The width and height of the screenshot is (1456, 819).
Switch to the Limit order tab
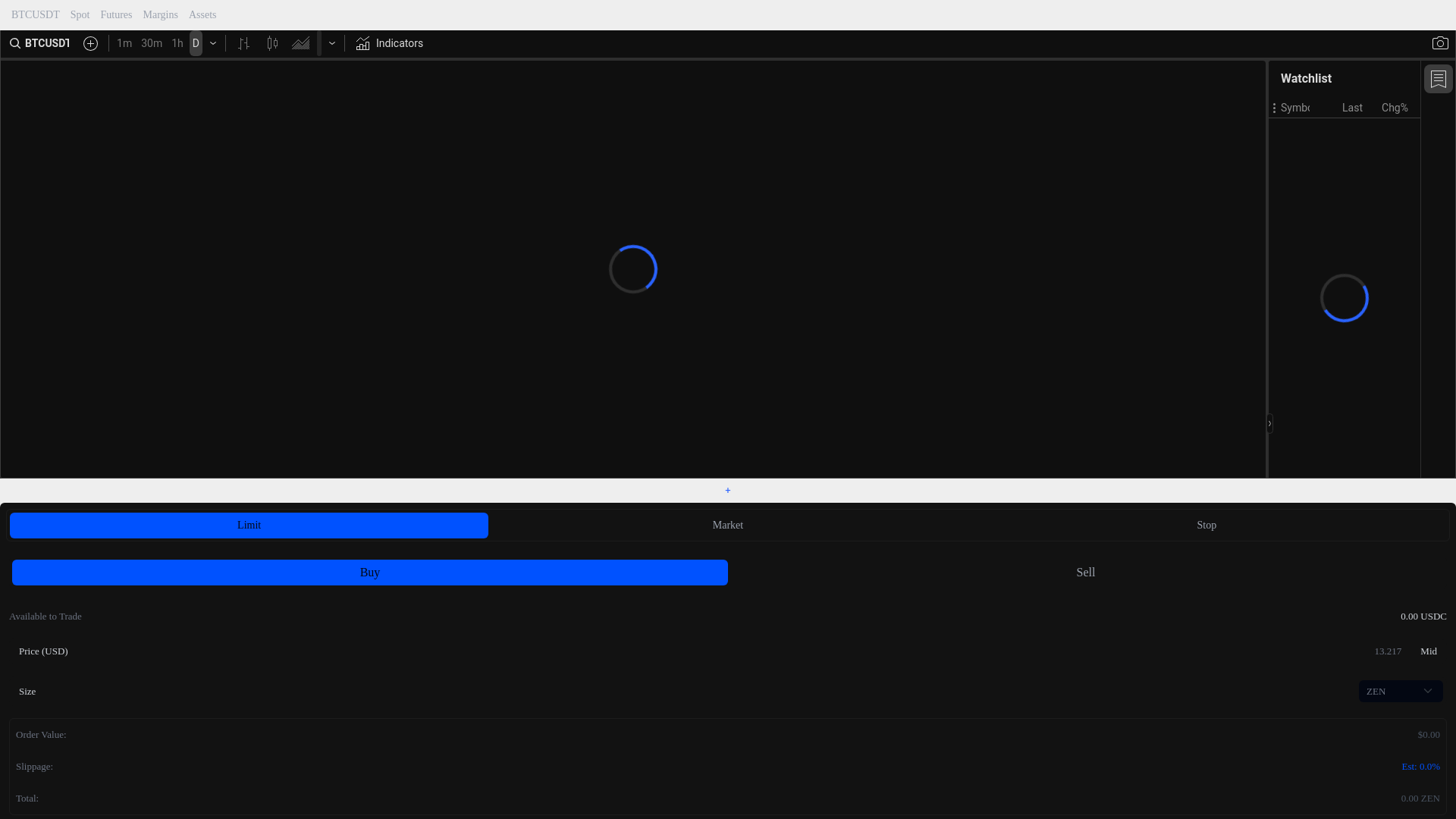pos(249,526)
